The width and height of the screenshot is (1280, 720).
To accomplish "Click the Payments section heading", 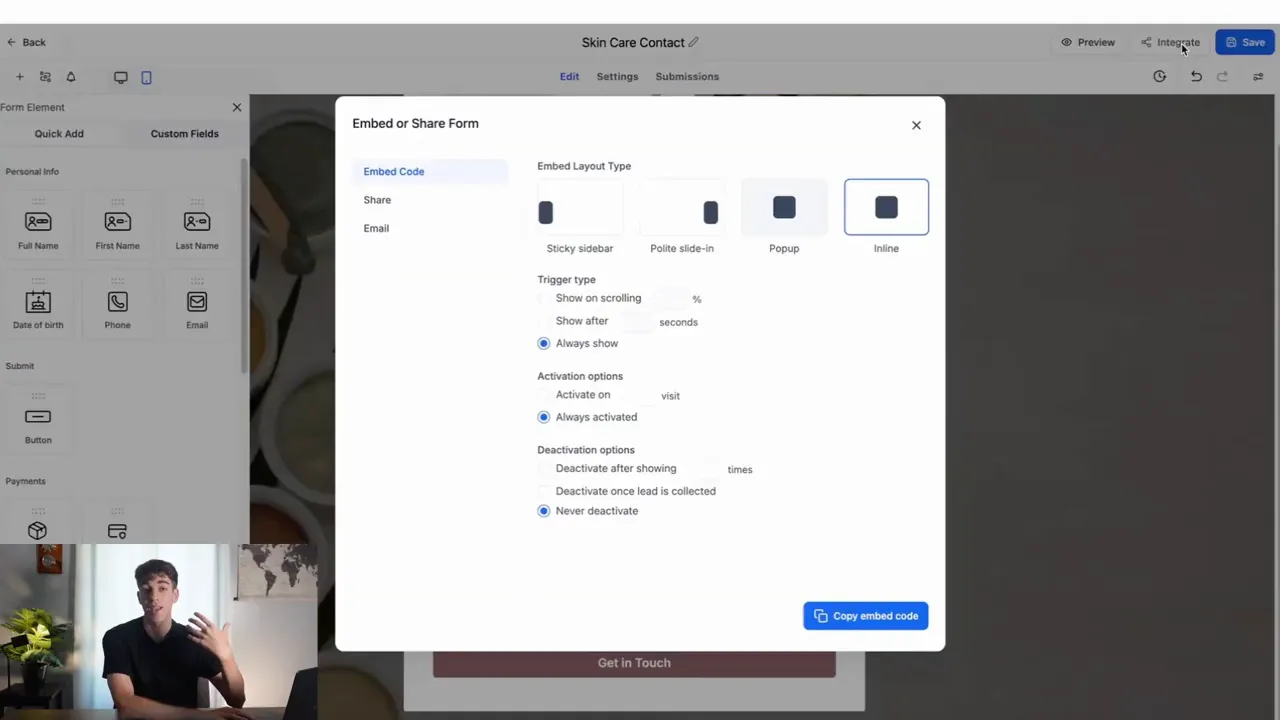I will (x=25, y=481).
